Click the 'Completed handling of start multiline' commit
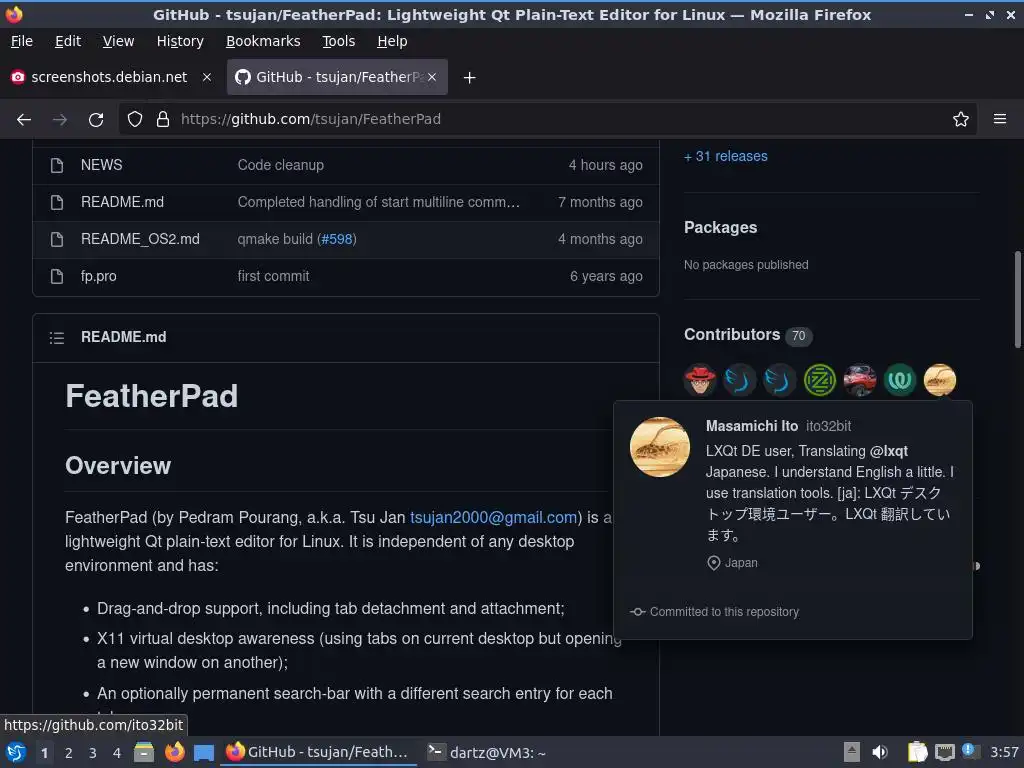The image size is (1024, 768). coord(379,202)
